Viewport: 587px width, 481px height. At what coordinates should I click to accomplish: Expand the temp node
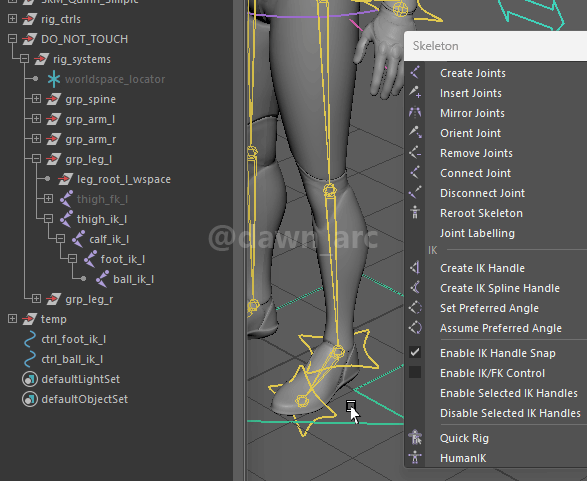click(12, 319)
